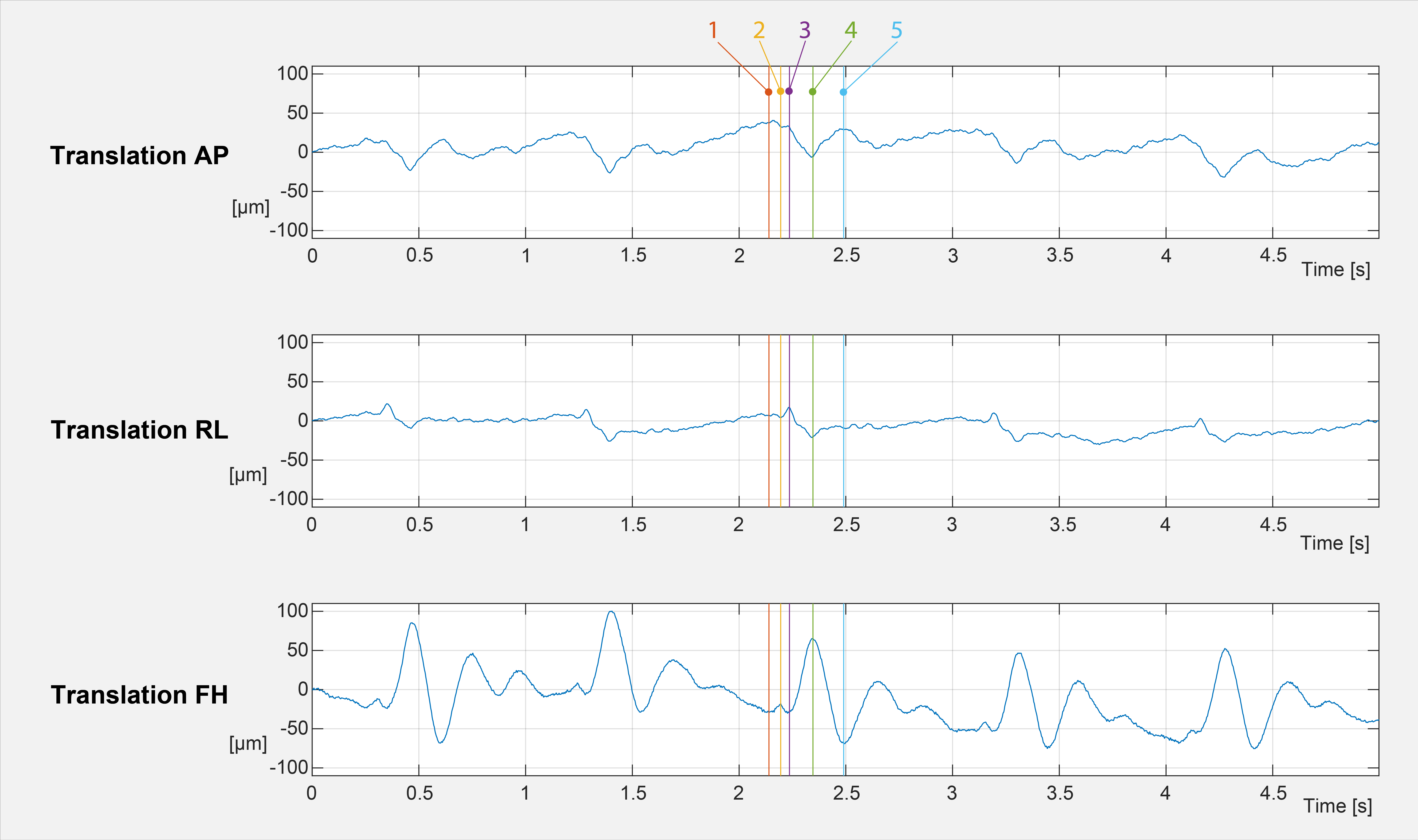The width and height of the screenshot is (1418, 840).
Task: Click the red number 1 label
Action: [x=713, y=30]
